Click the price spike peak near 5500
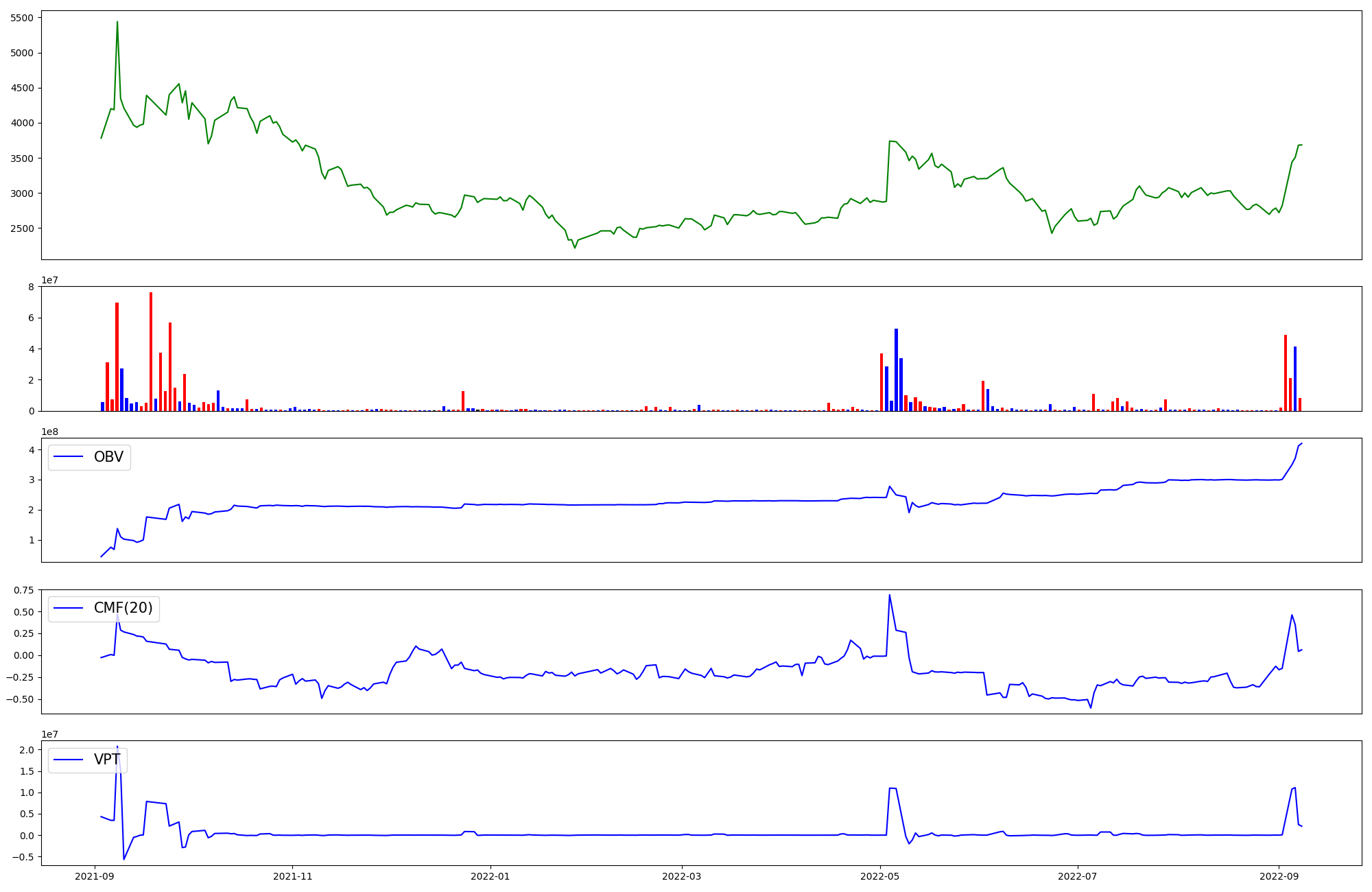This screenshot has width=1372, height=892. click(x=117, y=22)
